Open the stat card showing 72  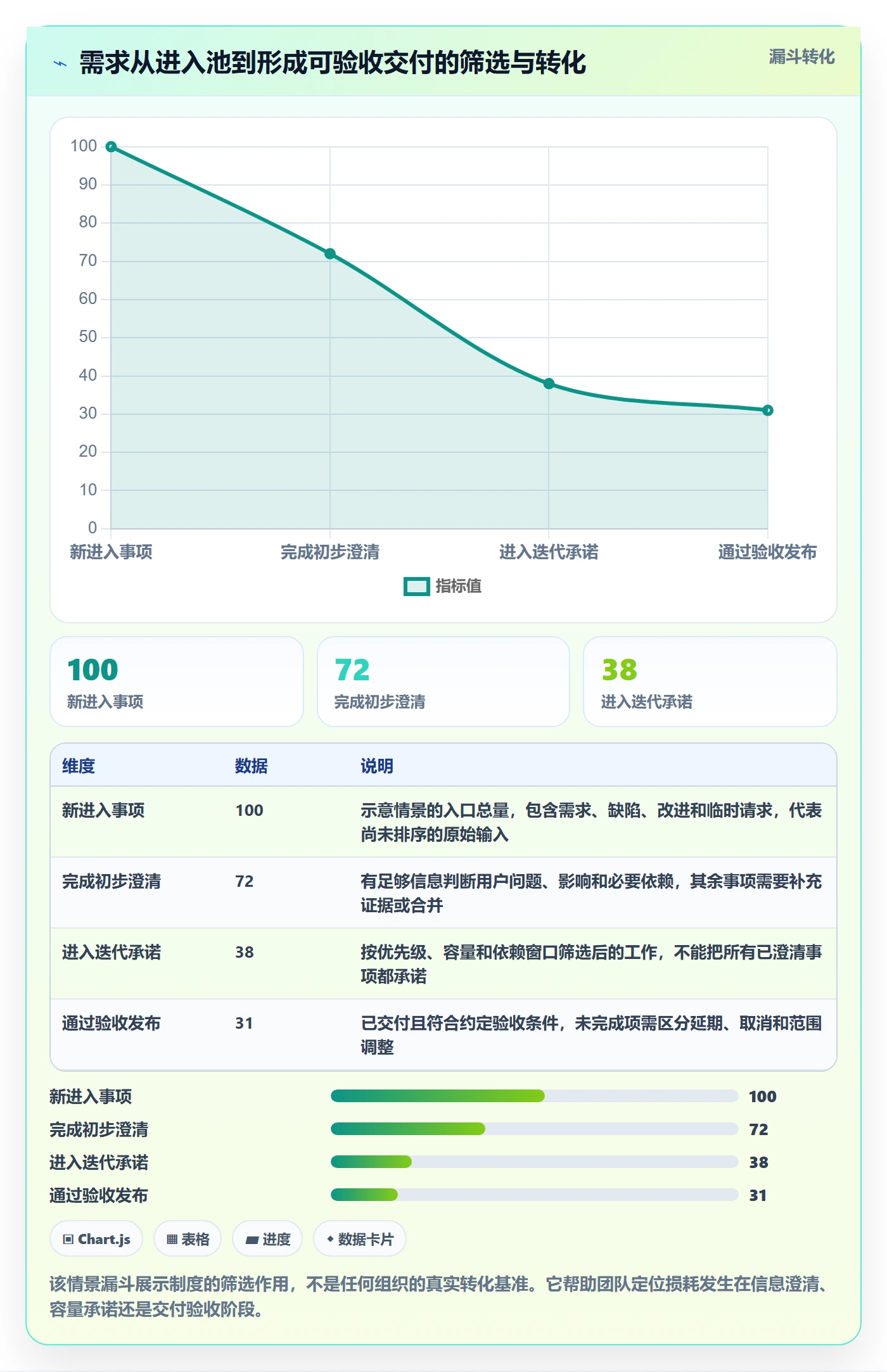click(443, 682)
